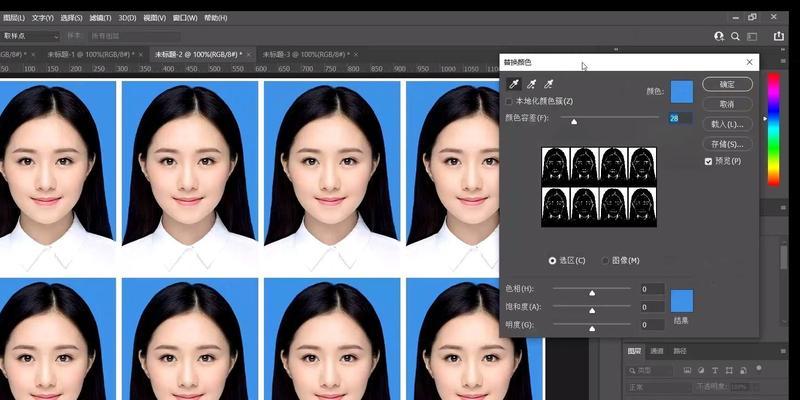Click the 饱和度 saturation value input field
The width and height of the screenshot is (800, 400).
tap(653, 307)
